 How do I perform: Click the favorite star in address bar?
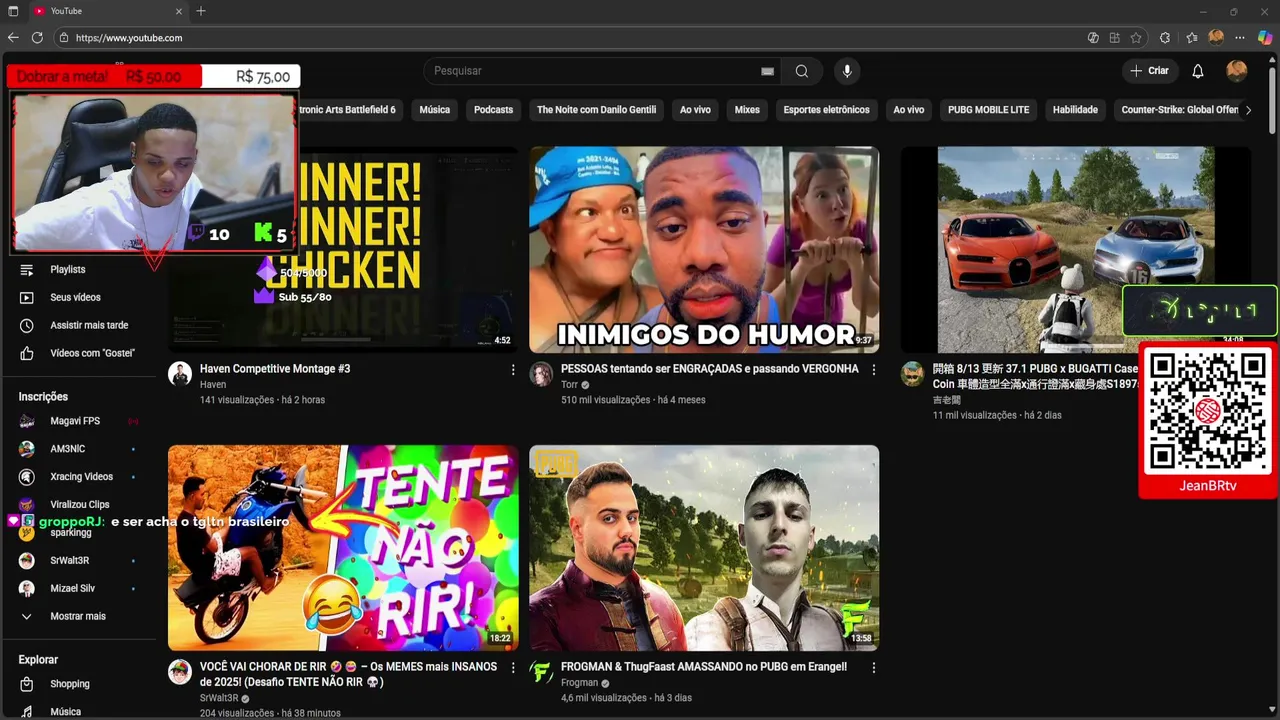point(1136,38)
